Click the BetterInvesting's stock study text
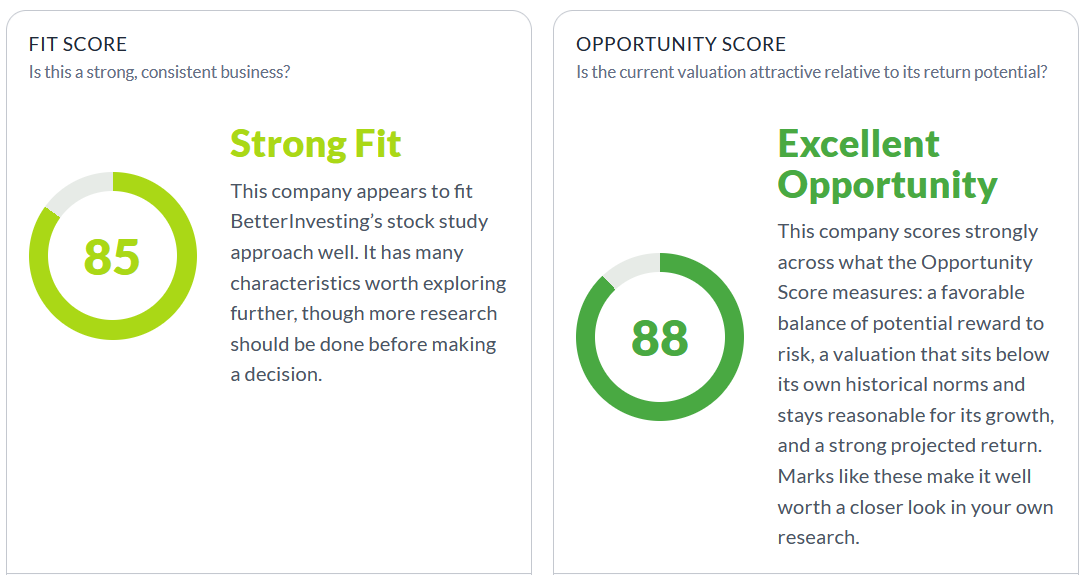This screenshot has width=1092, height=575. pos(359,221)
